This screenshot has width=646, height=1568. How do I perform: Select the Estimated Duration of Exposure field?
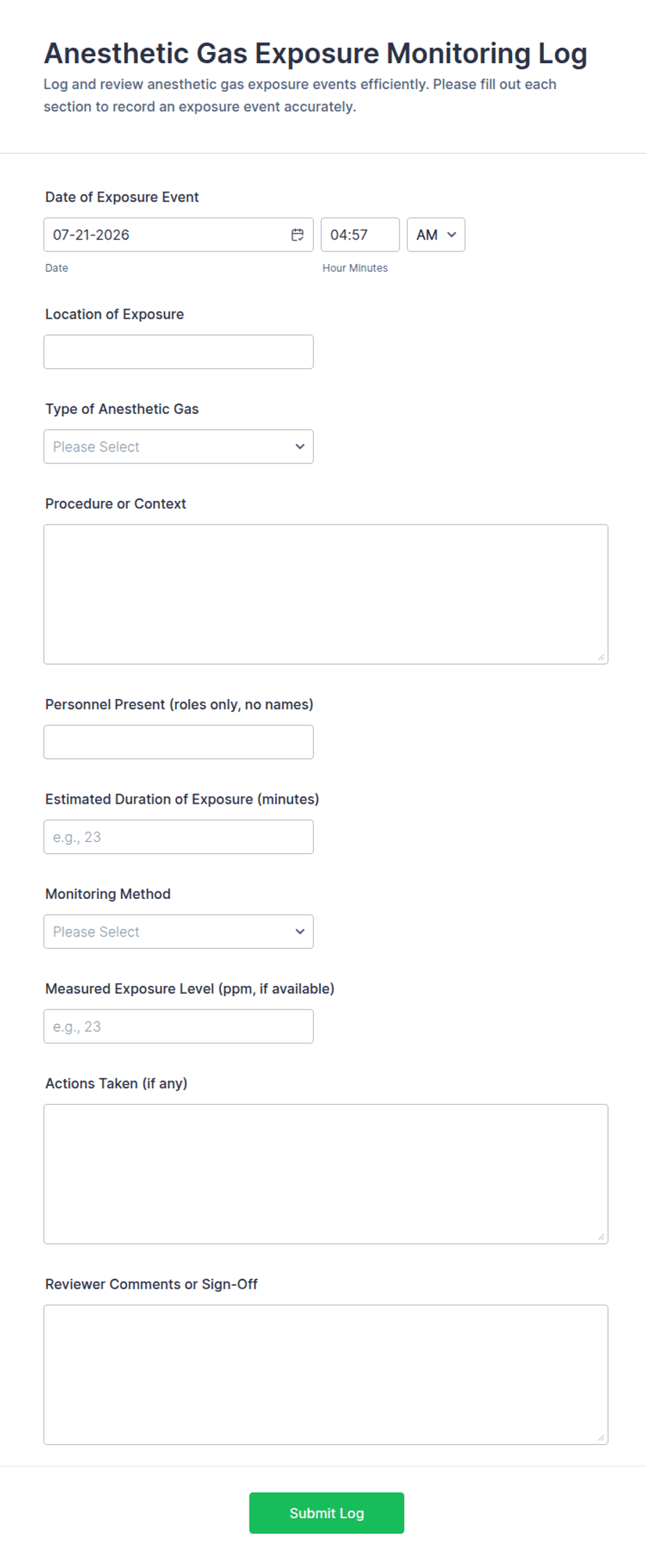pyautogui.click(x=179, y=837)
